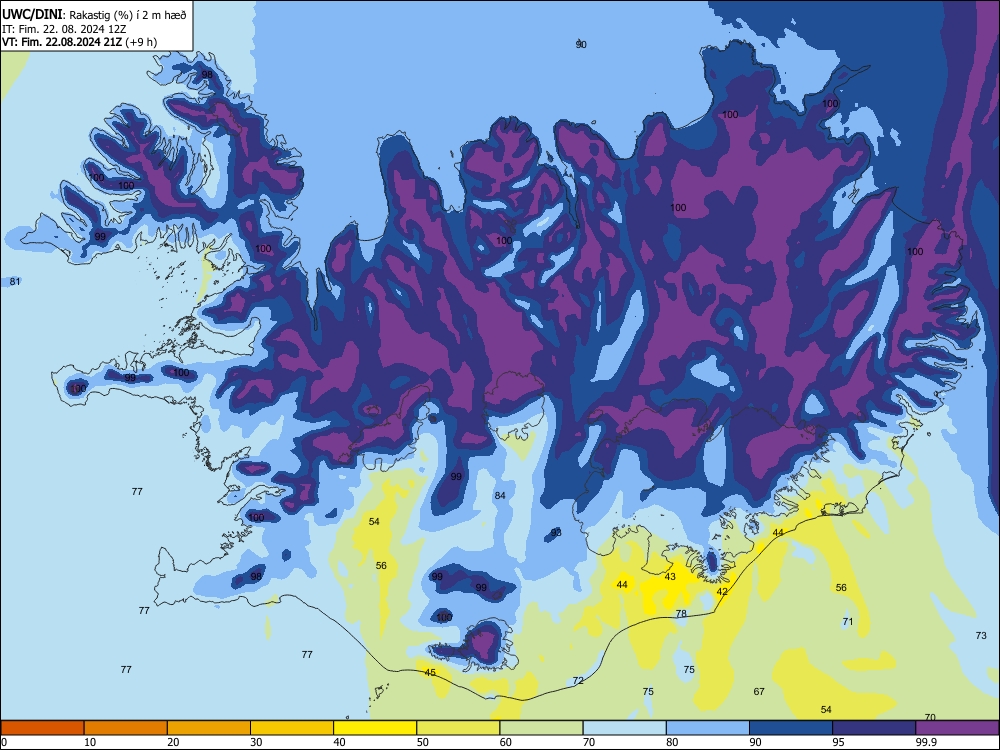Viewport: 1000px width, 750px height.
Task: Click the UWC/DINI title text
Action: tap(32, 15)
